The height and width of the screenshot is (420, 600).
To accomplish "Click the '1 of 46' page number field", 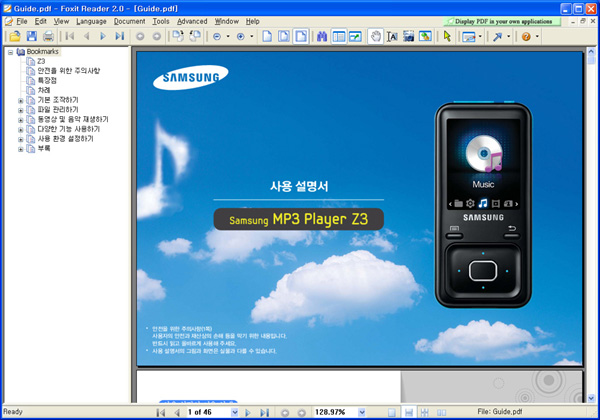I will [x=208, y=412].
